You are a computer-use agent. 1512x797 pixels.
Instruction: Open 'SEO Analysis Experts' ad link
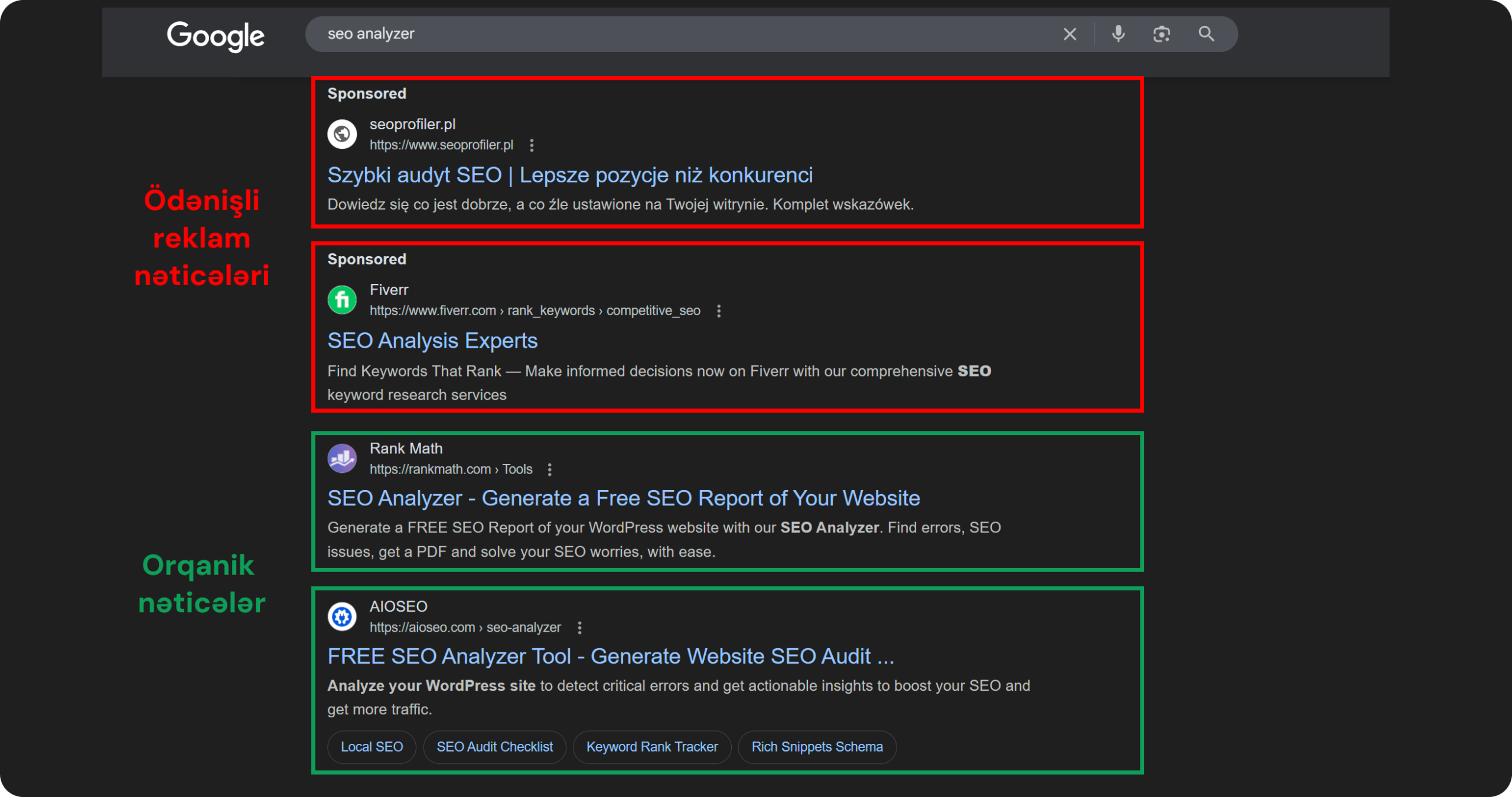tap(432, 341)
